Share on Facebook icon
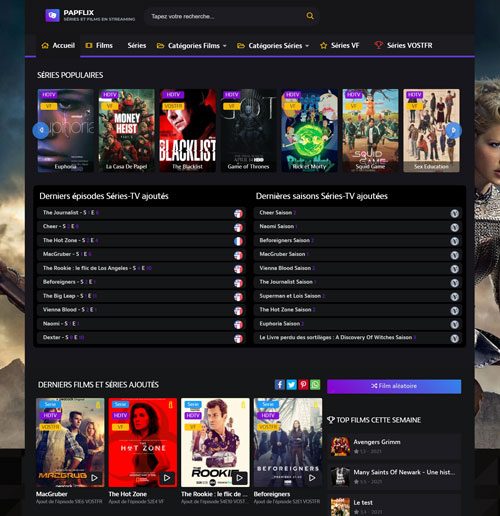 coord(280,385)
